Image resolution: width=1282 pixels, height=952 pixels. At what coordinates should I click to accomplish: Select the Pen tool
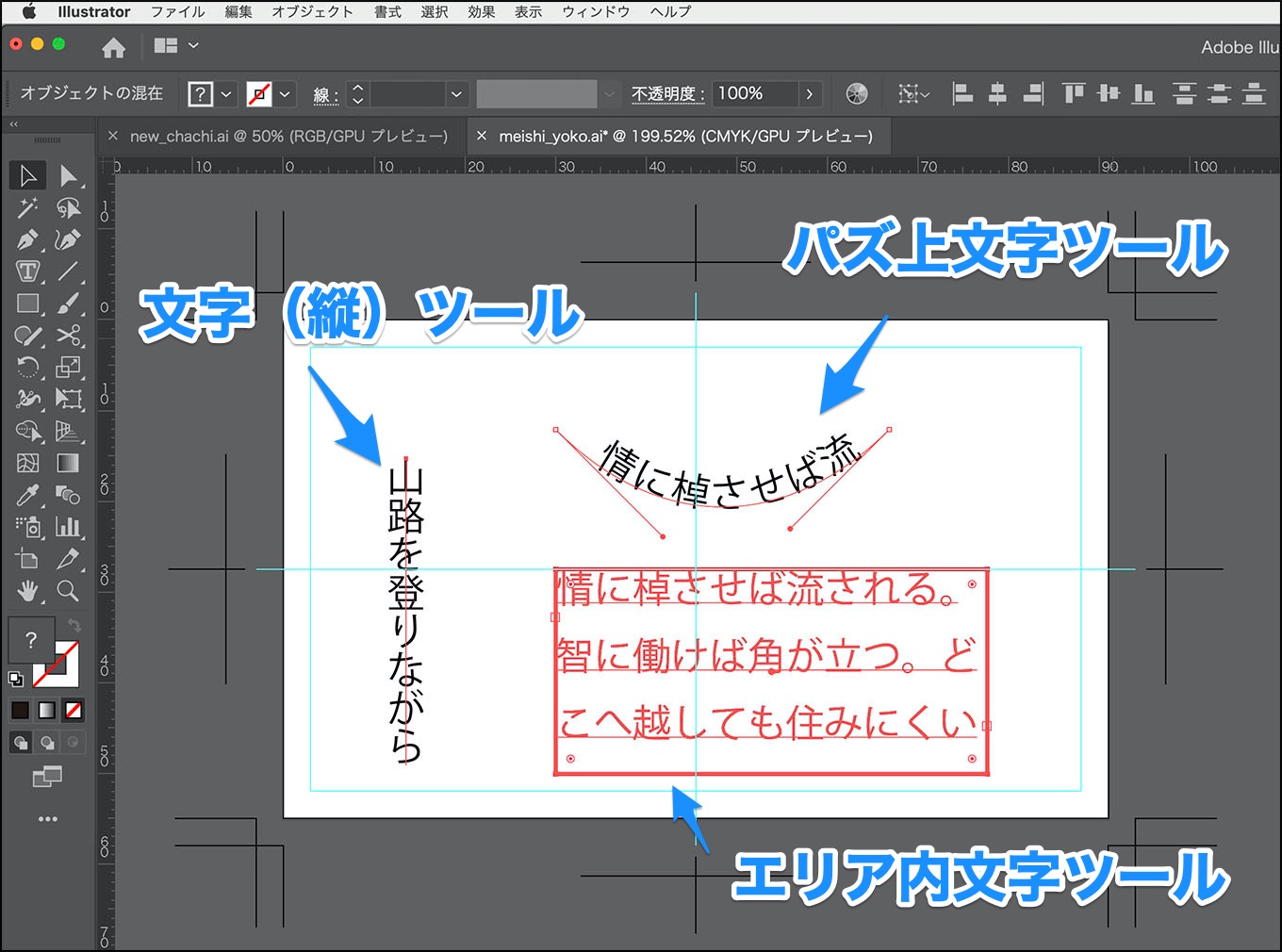pyautogui.click(x=27, y=239)
